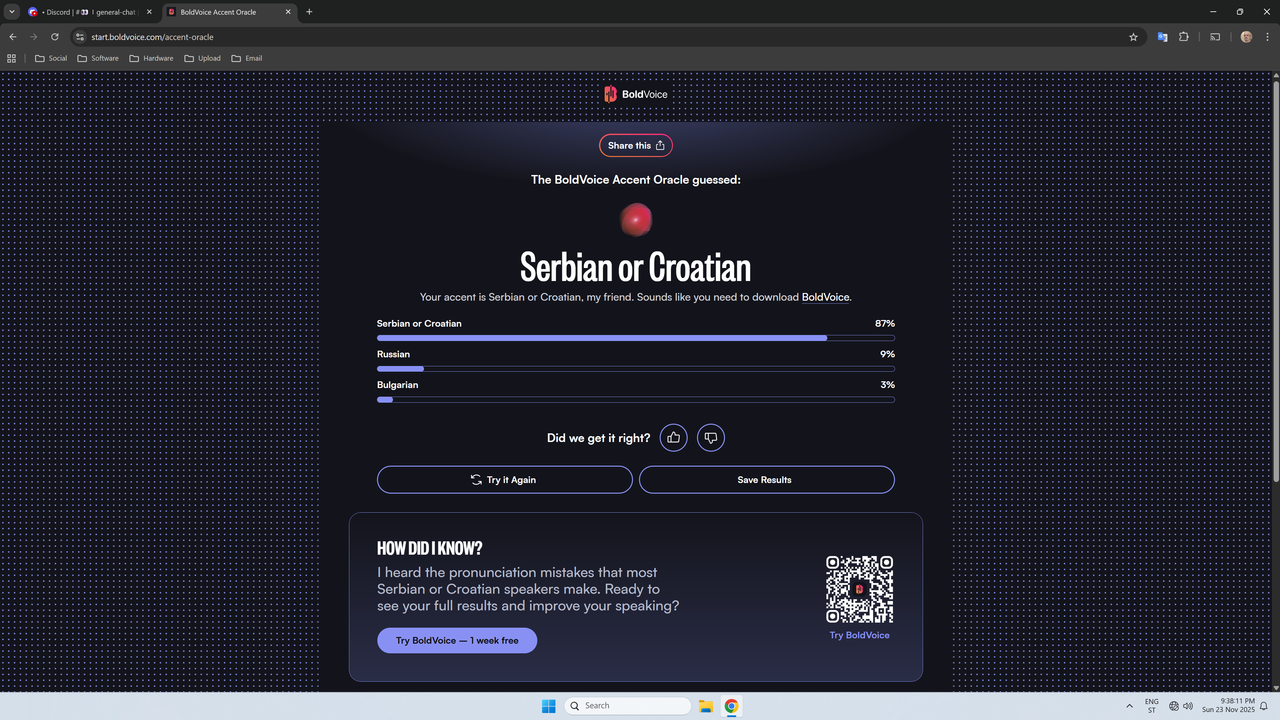Viewport: 1280px width, 720px height.
Task: Open the Chrome three-dot settings menu
Action: point(1268,36)
